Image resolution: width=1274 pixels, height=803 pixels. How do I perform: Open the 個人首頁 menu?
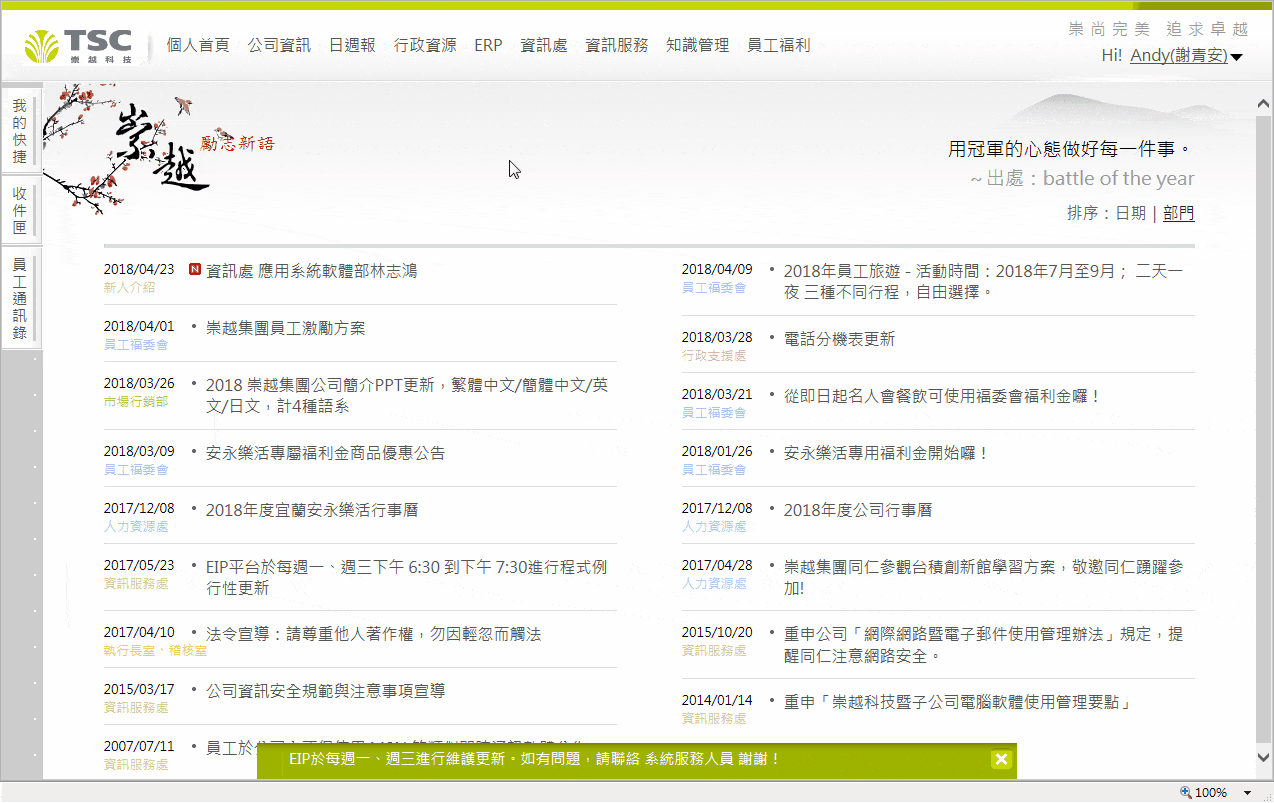tap(198, 45)
